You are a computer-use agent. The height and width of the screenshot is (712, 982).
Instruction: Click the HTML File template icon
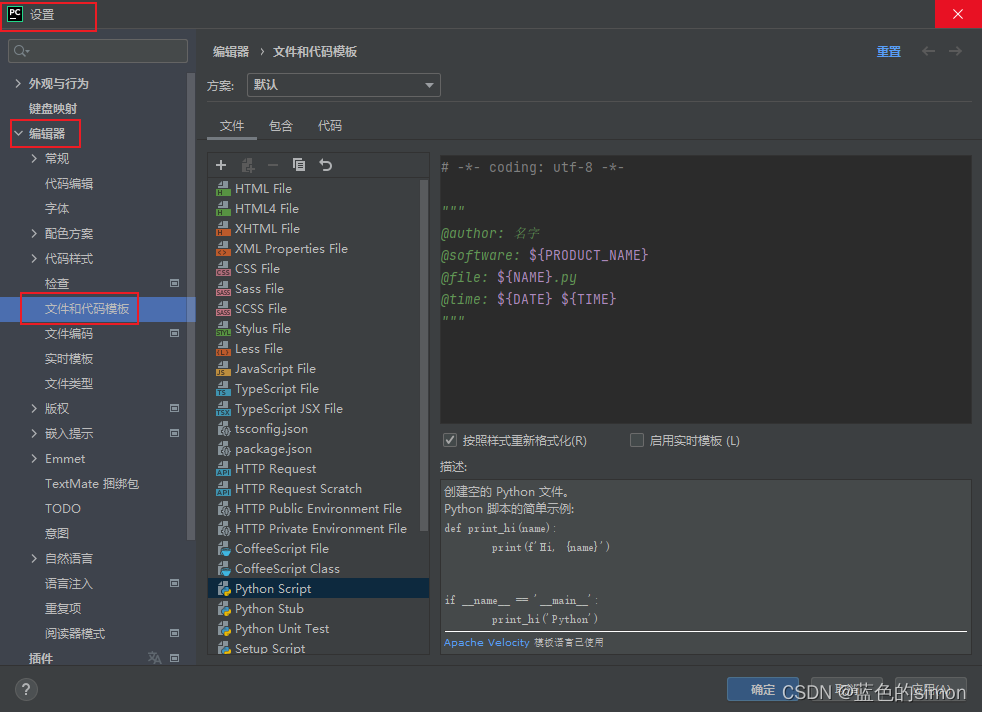tap(224, 188)
